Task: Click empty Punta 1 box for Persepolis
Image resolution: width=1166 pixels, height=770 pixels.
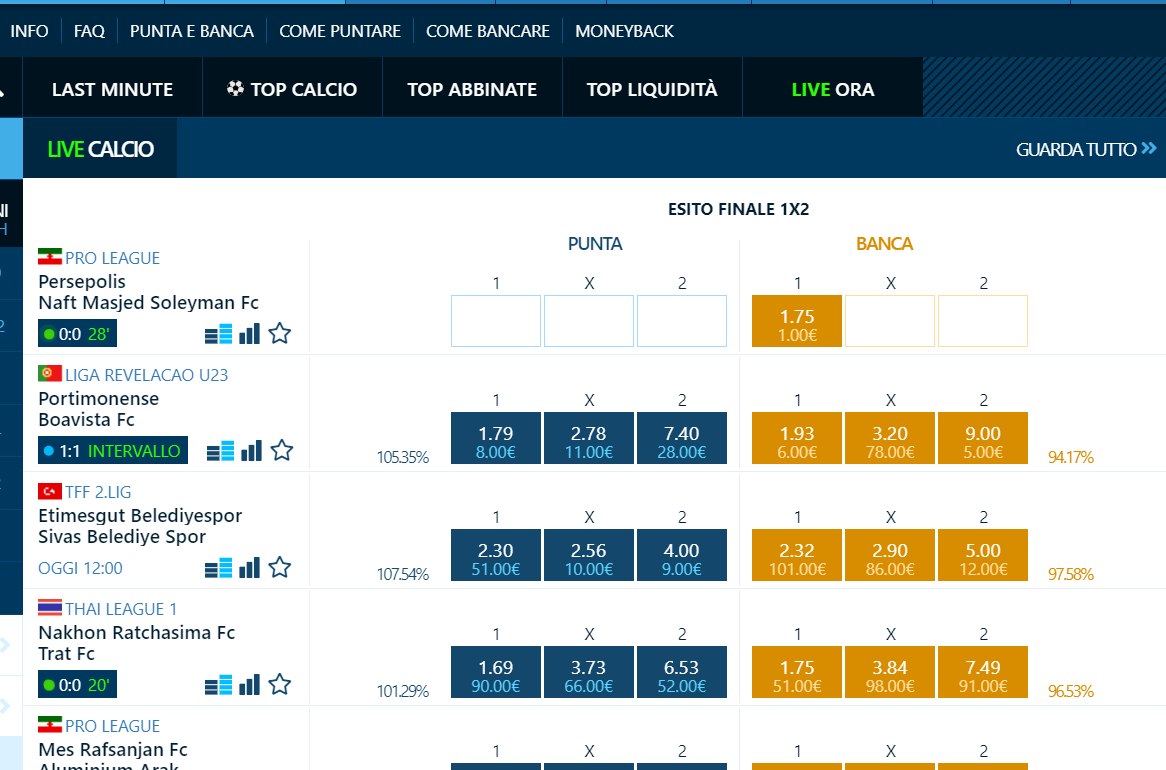Action: [496, 321]
